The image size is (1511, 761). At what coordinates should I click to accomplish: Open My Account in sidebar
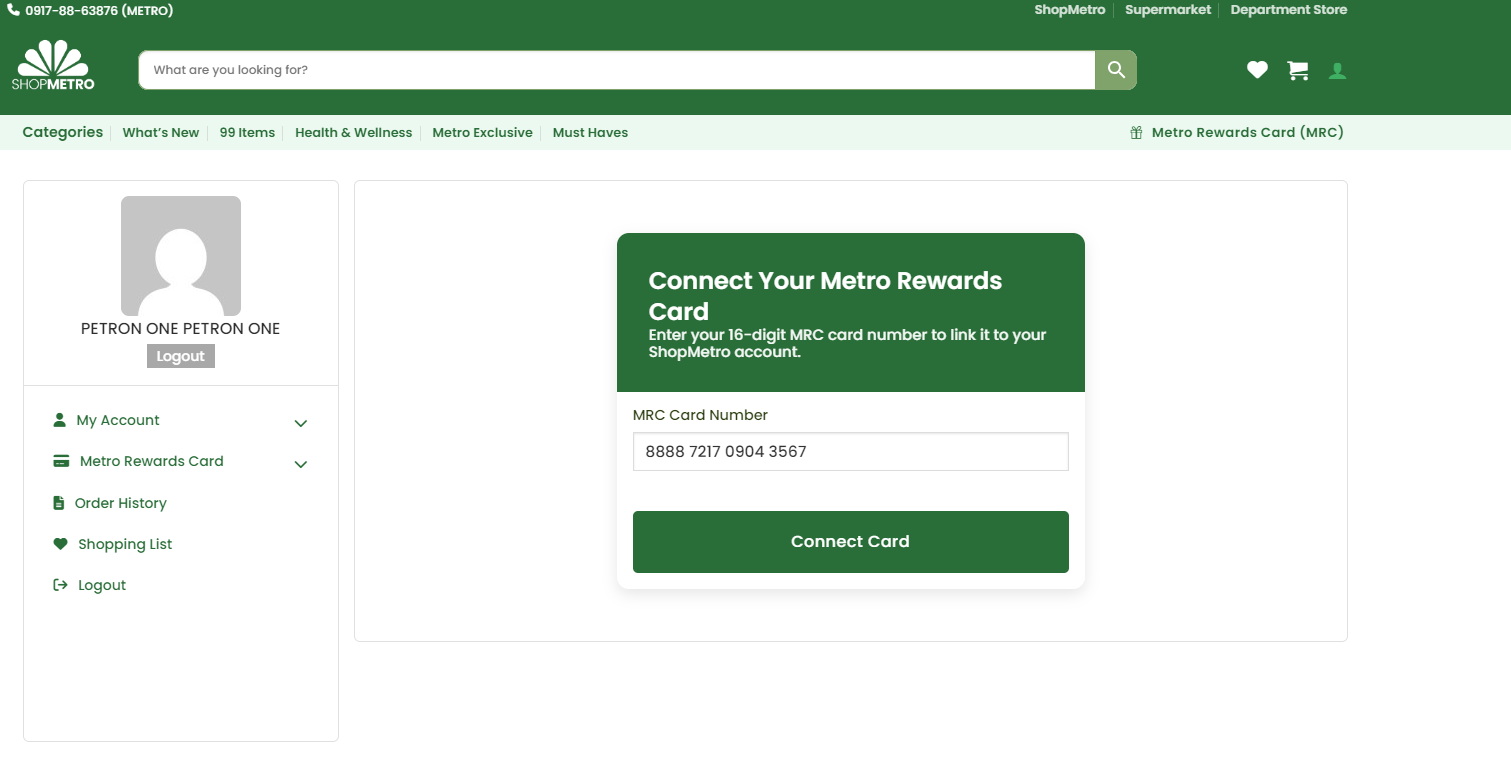(x=118, y=420)
